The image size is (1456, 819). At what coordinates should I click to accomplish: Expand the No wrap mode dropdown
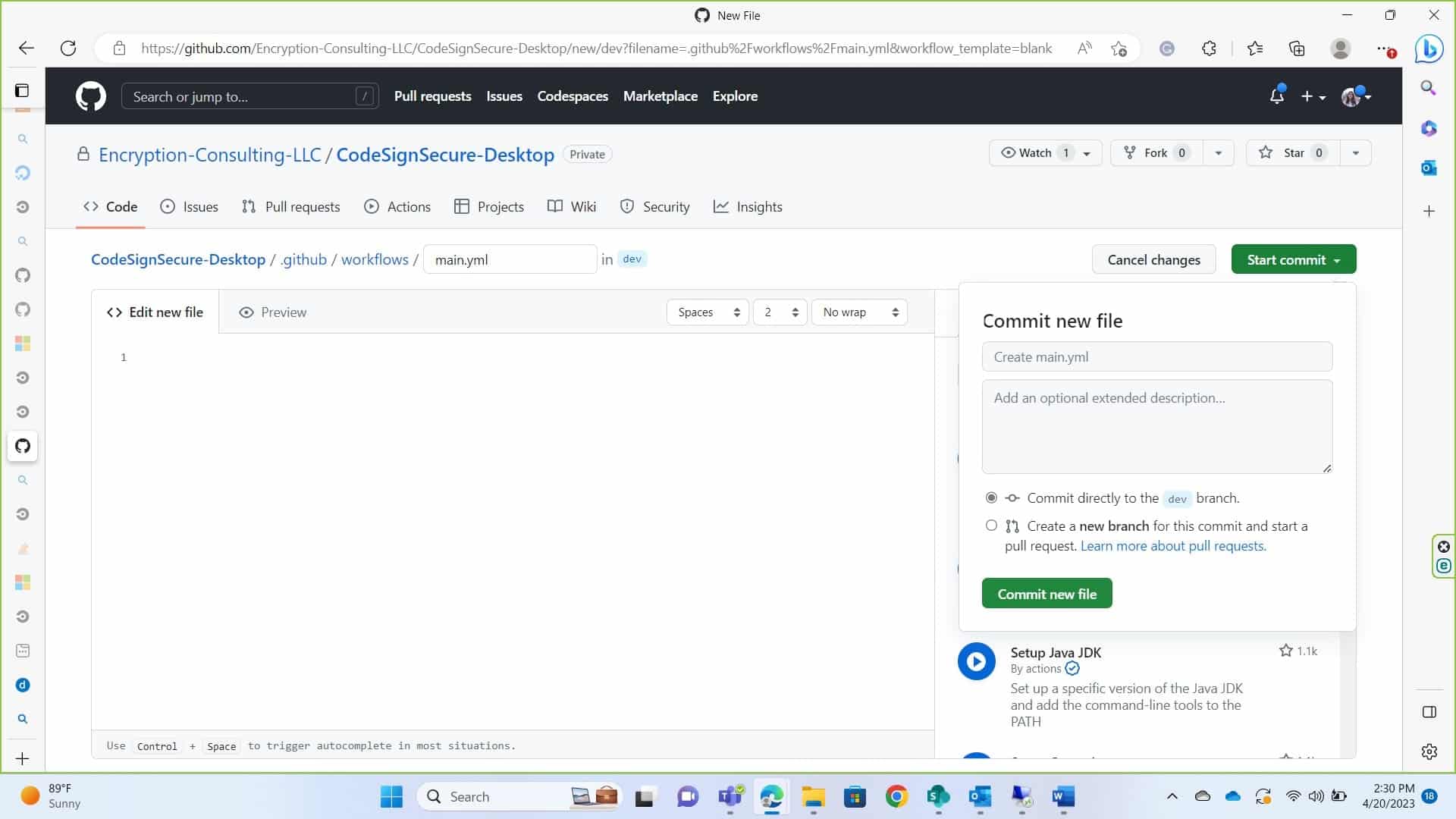coord(859,312)
